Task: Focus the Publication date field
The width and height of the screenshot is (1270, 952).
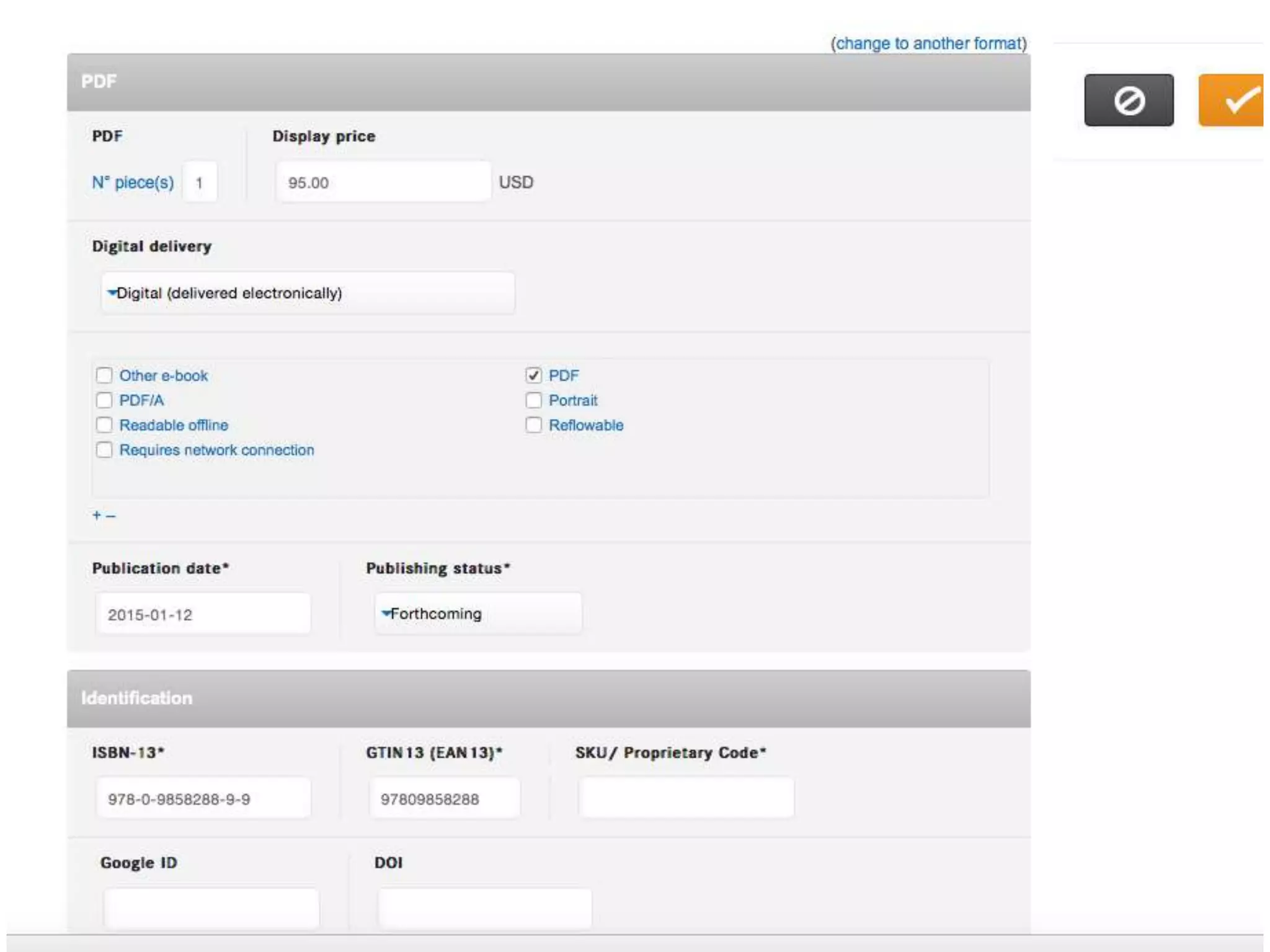Action: pyautogui.click(x=203, y=614)
